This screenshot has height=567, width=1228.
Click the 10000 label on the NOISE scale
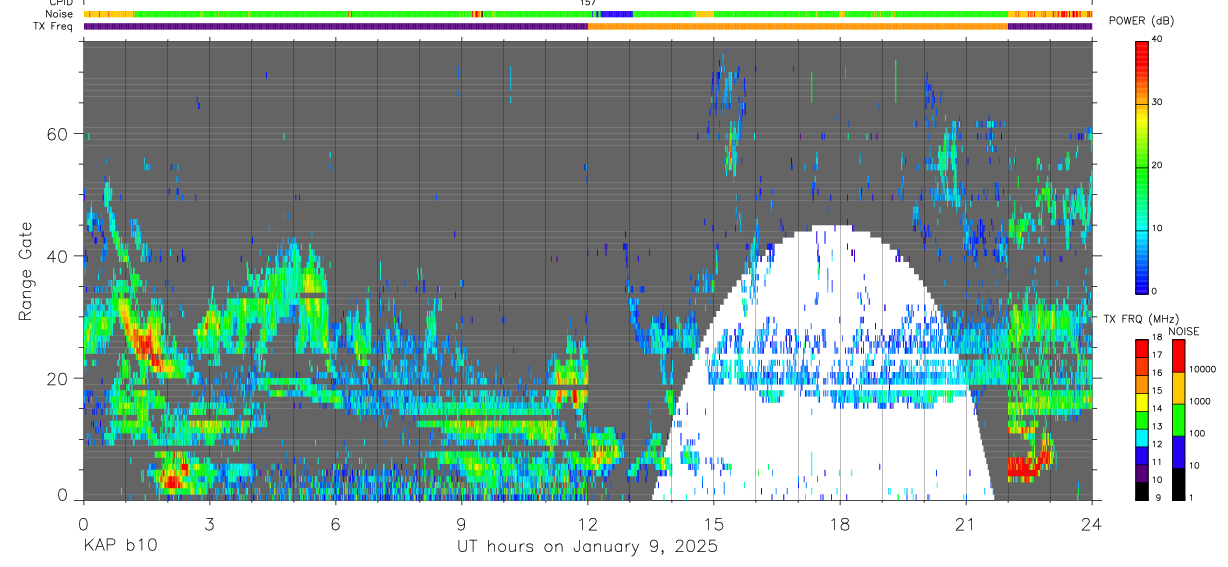point(1201,369)
